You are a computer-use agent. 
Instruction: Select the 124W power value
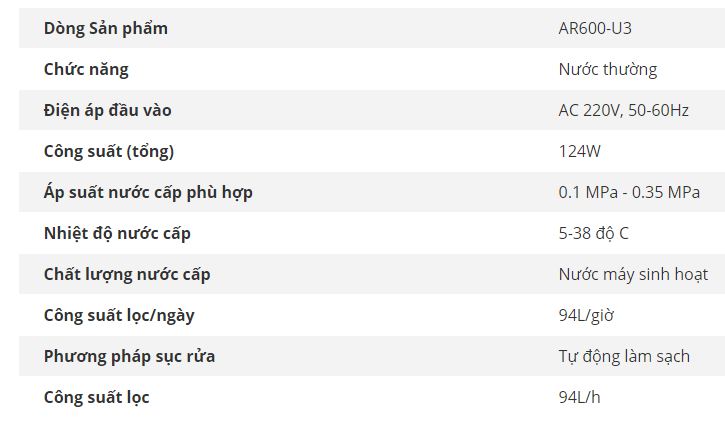click(579, 151)
